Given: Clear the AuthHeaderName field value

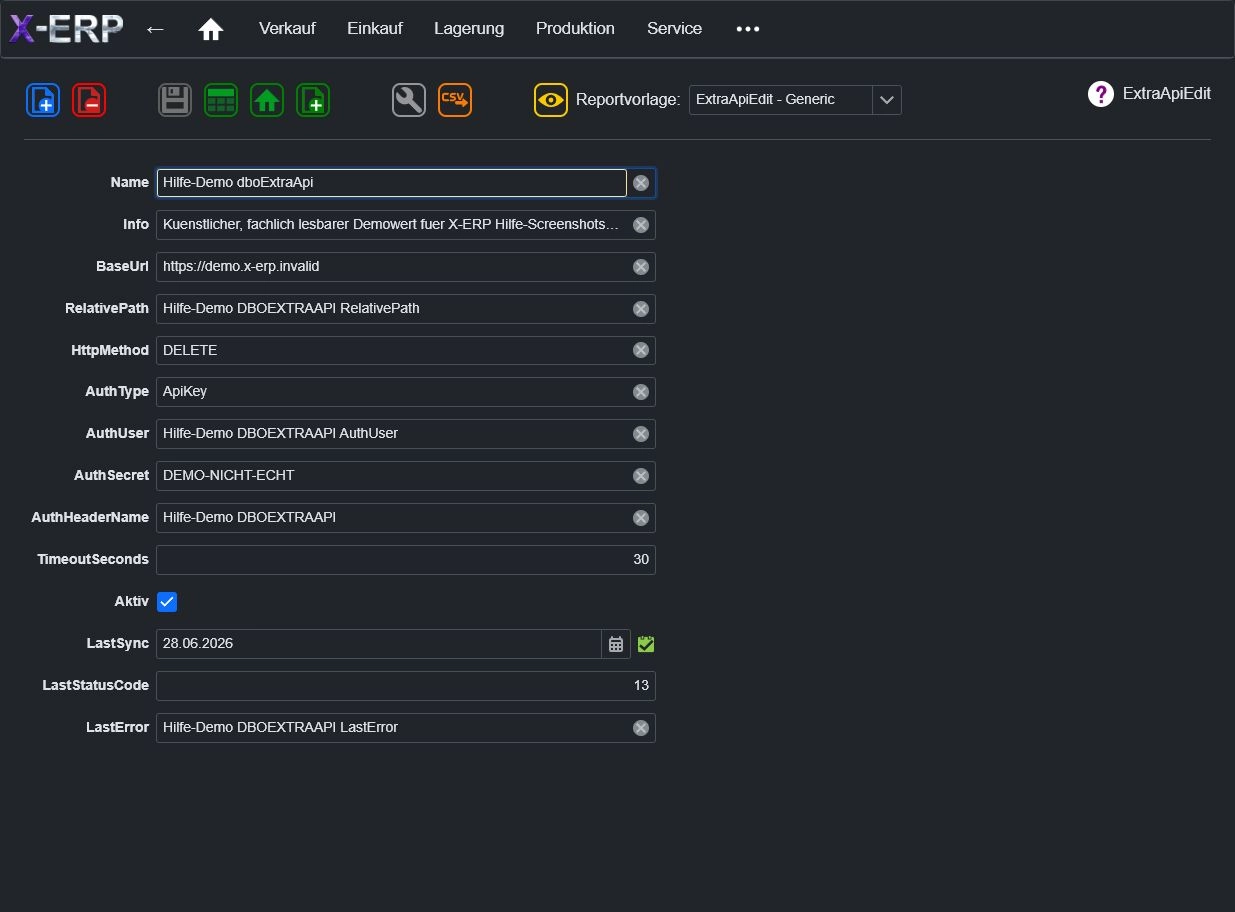Looking at the screenshot, I should point(641,518).
